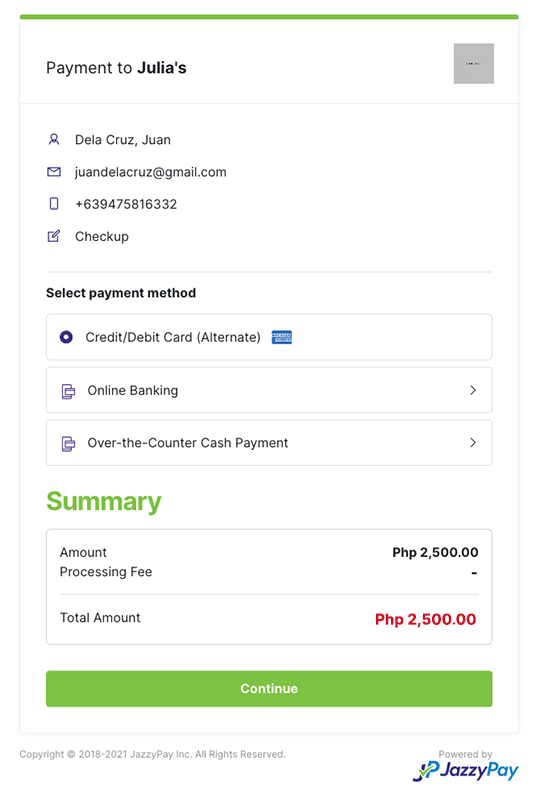The image size is (540, 789).
Task: Click the +639475816332 phone number
Action: tap(126, 204)
